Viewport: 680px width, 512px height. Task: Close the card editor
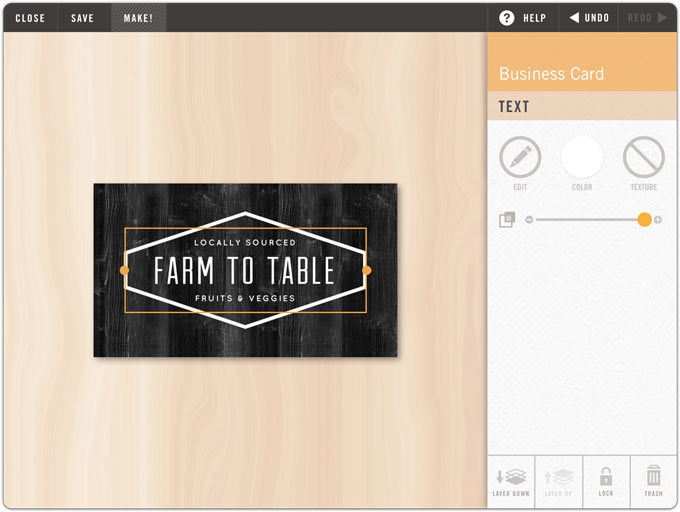[x=30, y=18]
